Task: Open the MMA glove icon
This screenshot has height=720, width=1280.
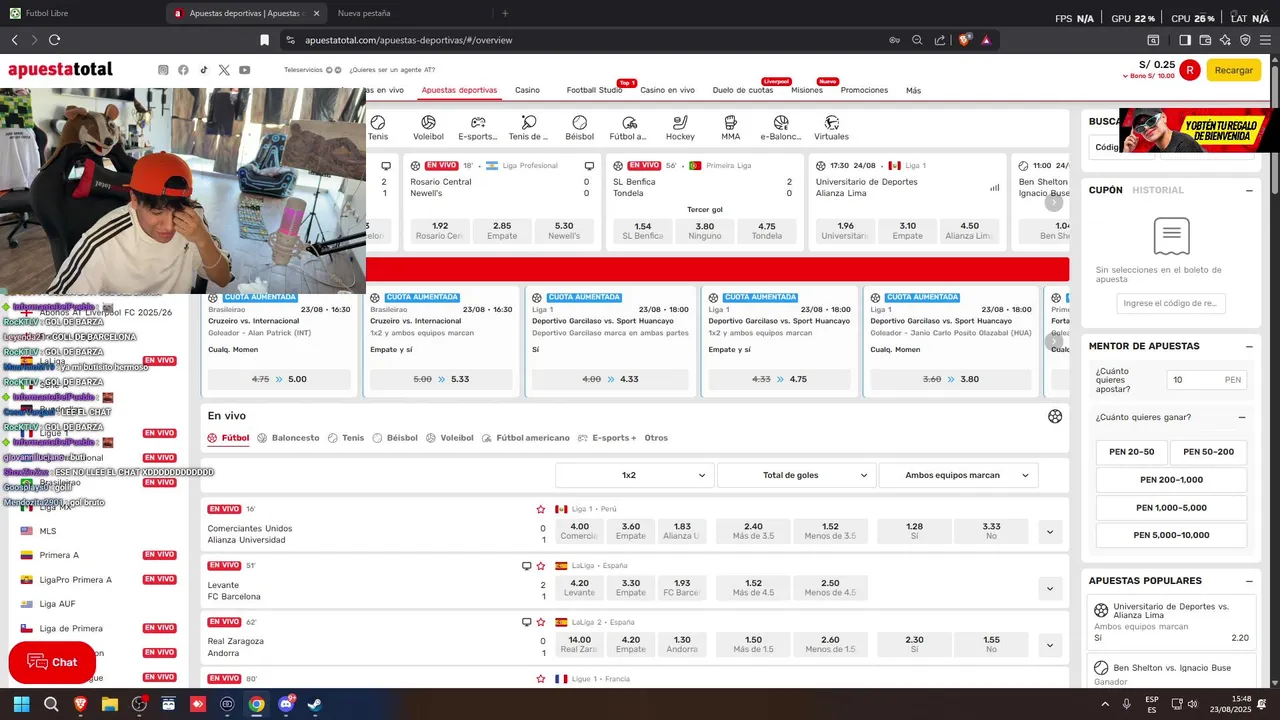Action: pyautogui.click(x=730, y=122)
